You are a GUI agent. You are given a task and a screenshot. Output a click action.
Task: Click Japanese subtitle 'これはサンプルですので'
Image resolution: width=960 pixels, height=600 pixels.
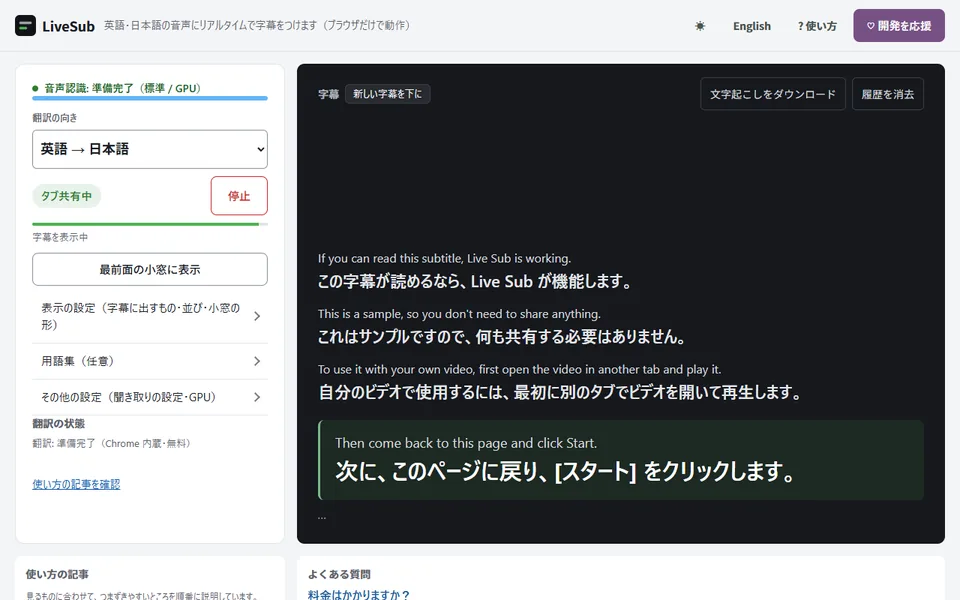click(501, 337)
